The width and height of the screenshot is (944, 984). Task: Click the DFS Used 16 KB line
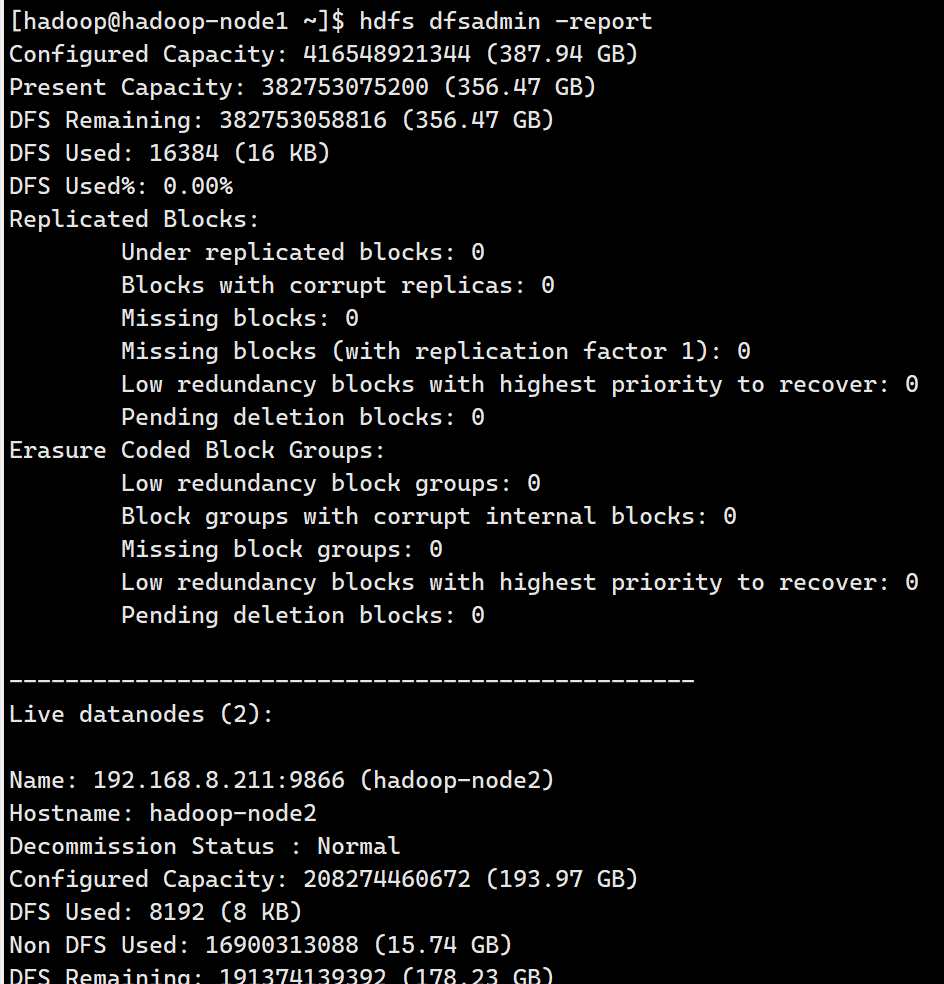point(169,153)
